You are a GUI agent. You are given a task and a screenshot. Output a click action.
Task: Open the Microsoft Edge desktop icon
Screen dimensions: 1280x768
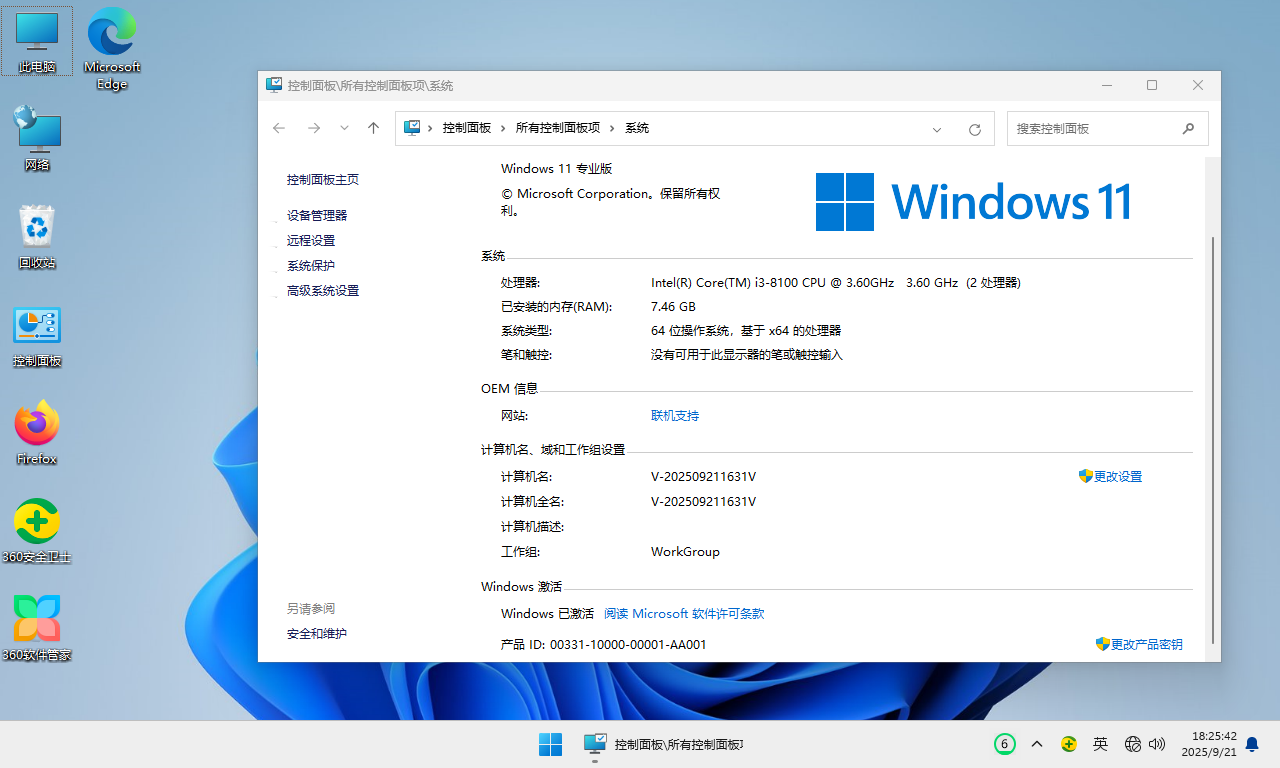pyautogui.click(x=112, y=46)
